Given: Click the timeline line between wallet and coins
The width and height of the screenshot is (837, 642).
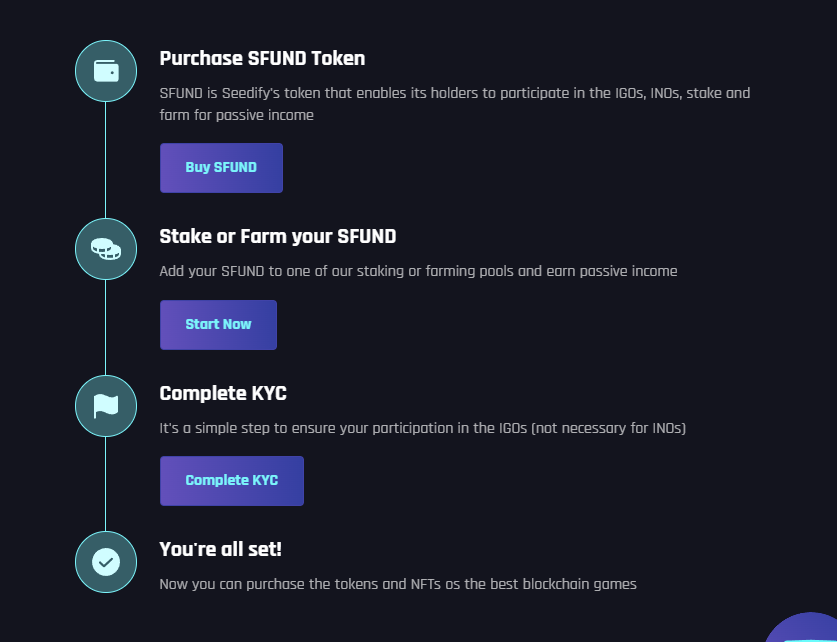Looking at the screenshot, I should (105, 160).
